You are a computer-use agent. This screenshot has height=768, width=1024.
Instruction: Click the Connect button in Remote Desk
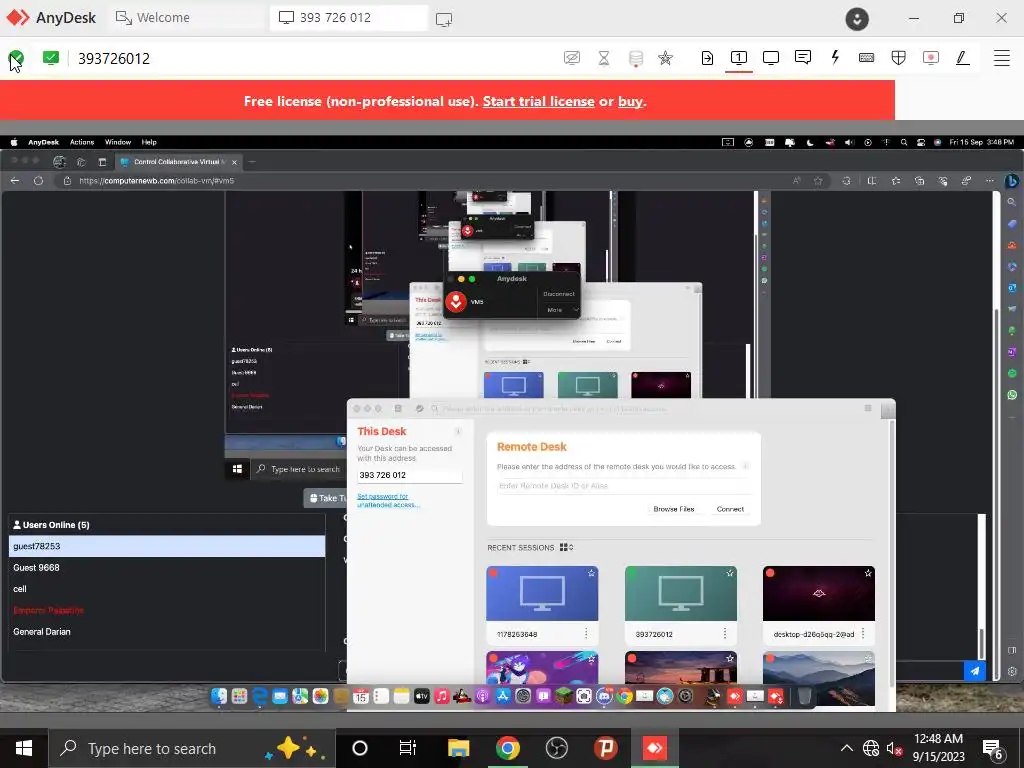(x=730, y=509)
